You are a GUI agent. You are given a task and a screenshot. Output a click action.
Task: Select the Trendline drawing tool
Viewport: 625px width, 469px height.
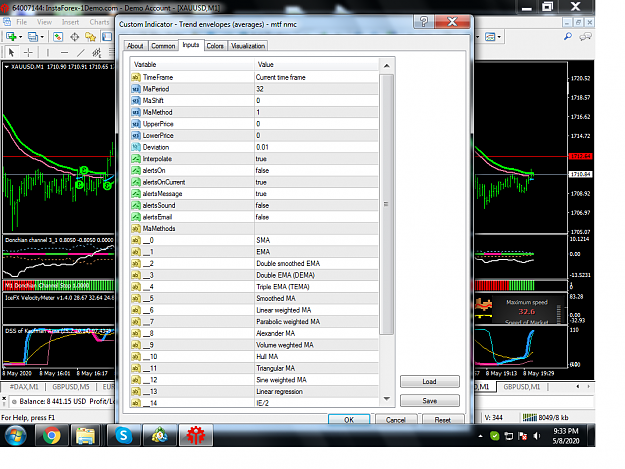pyautogui.click(x=81, y=52)
